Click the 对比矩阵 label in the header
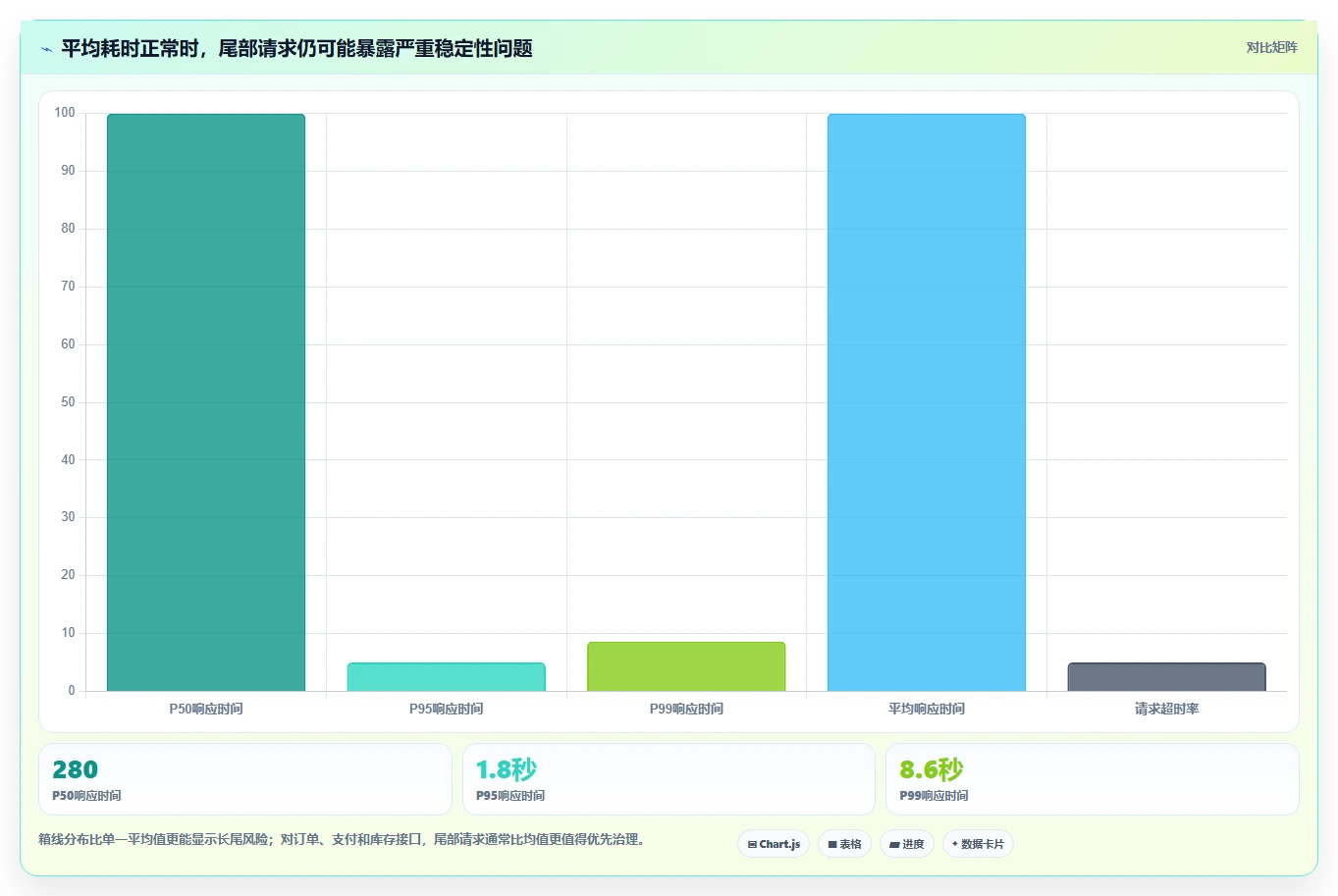 pos(1271,47)
